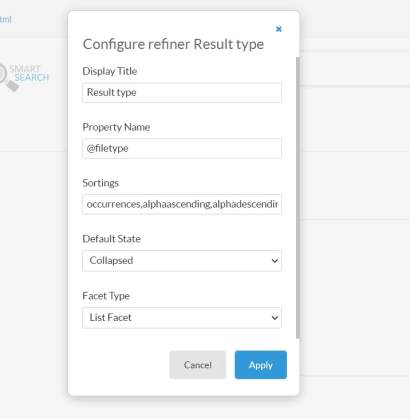Open the partially visible 'tml' link
This screenshot has height=419, width=410.
click(x=6, y=19)
